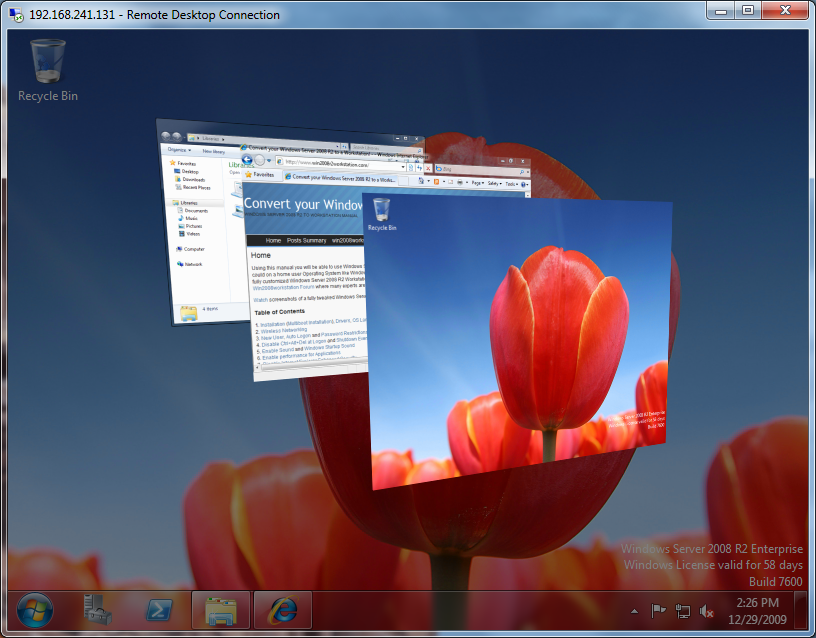The image size is (816, 638).
Task: Click the muted volume speaker icon
Action: 706,611
